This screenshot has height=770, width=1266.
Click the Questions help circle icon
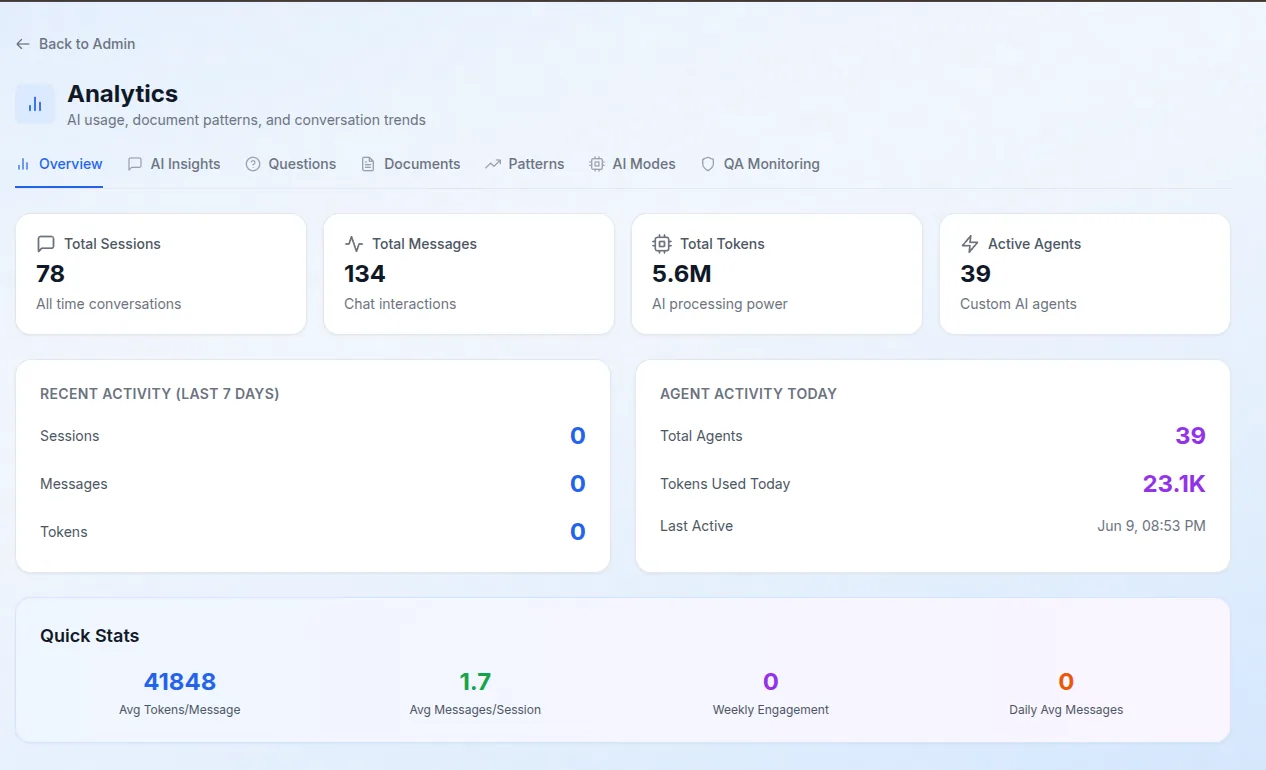(x=253, y=164)
